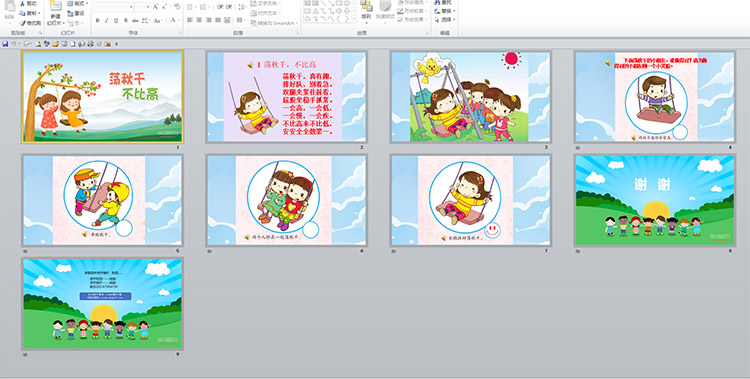The height and width of the screenshot is (379, 750).
Task: Open Convert to SmartArt menu
Action: pyautogui.click(x=274, y=23)
